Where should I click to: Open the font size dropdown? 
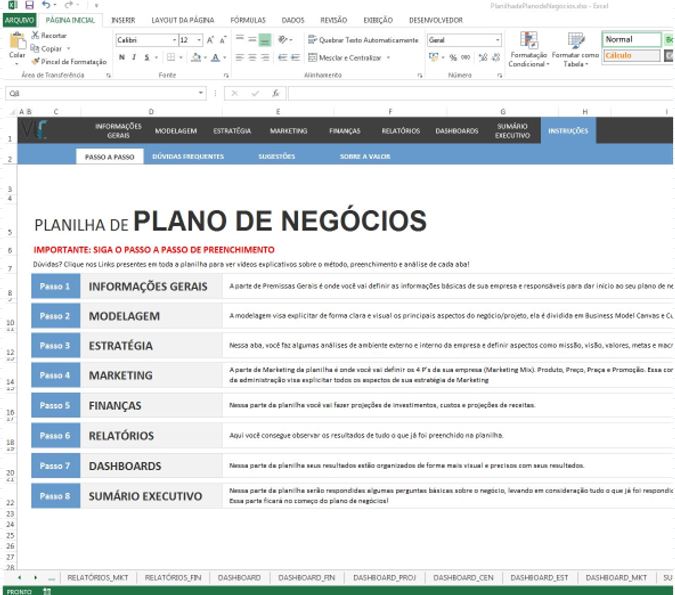(198, 40)
